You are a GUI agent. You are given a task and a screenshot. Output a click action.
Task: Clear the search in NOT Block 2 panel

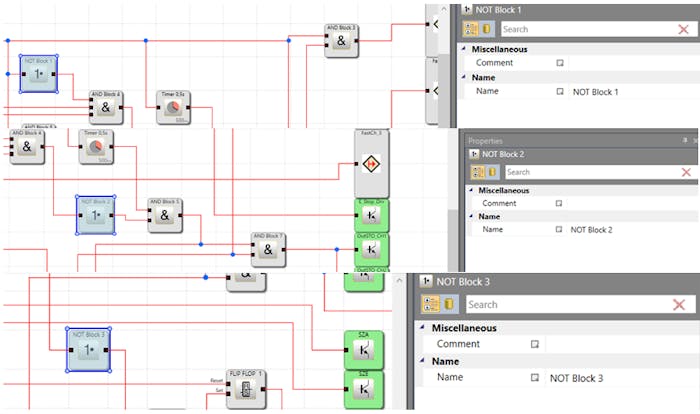click(686, 172)
